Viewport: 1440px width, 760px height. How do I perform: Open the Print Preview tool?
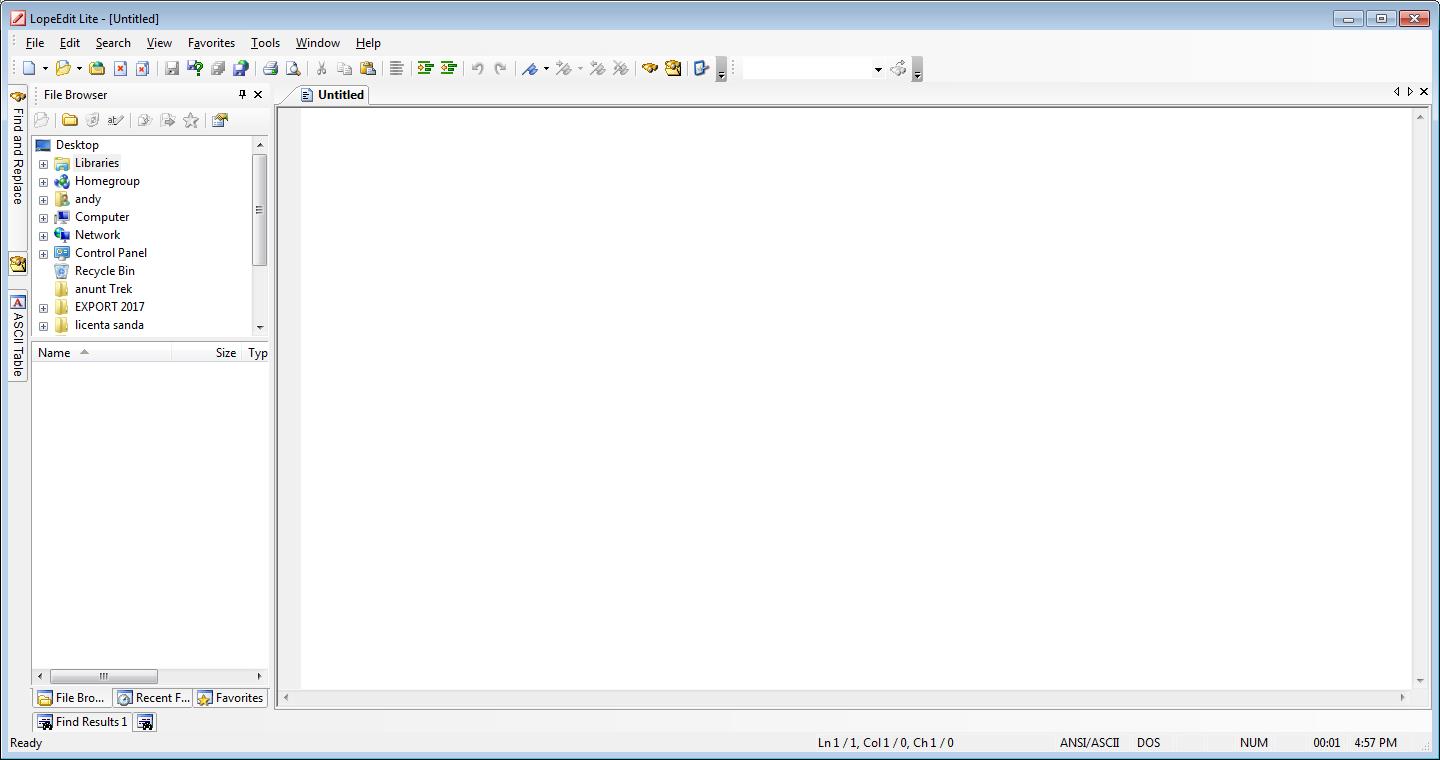(x=292, y=68)
